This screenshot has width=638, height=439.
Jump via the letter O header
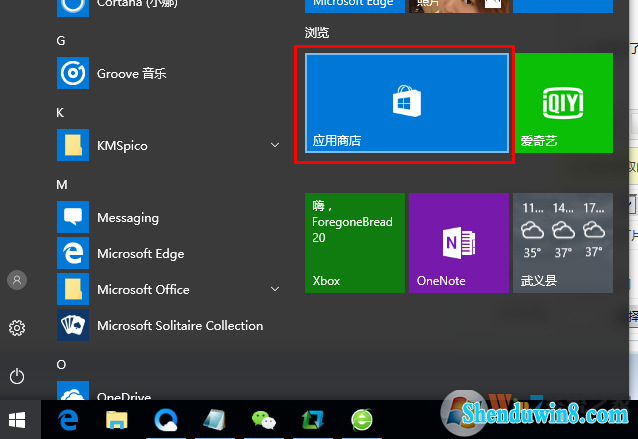tap(61, 365)
